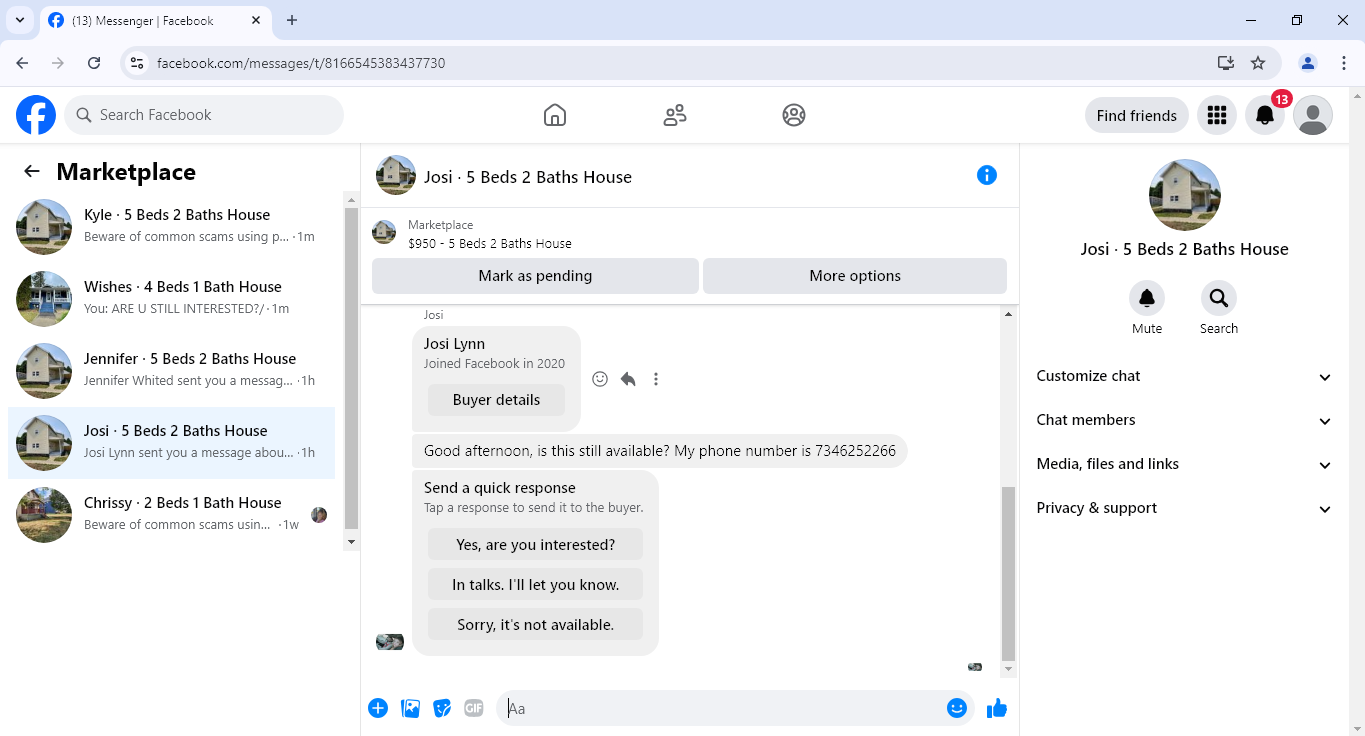
Task: Open more actions plus icon in composer
Action: (x=378, y=709)
